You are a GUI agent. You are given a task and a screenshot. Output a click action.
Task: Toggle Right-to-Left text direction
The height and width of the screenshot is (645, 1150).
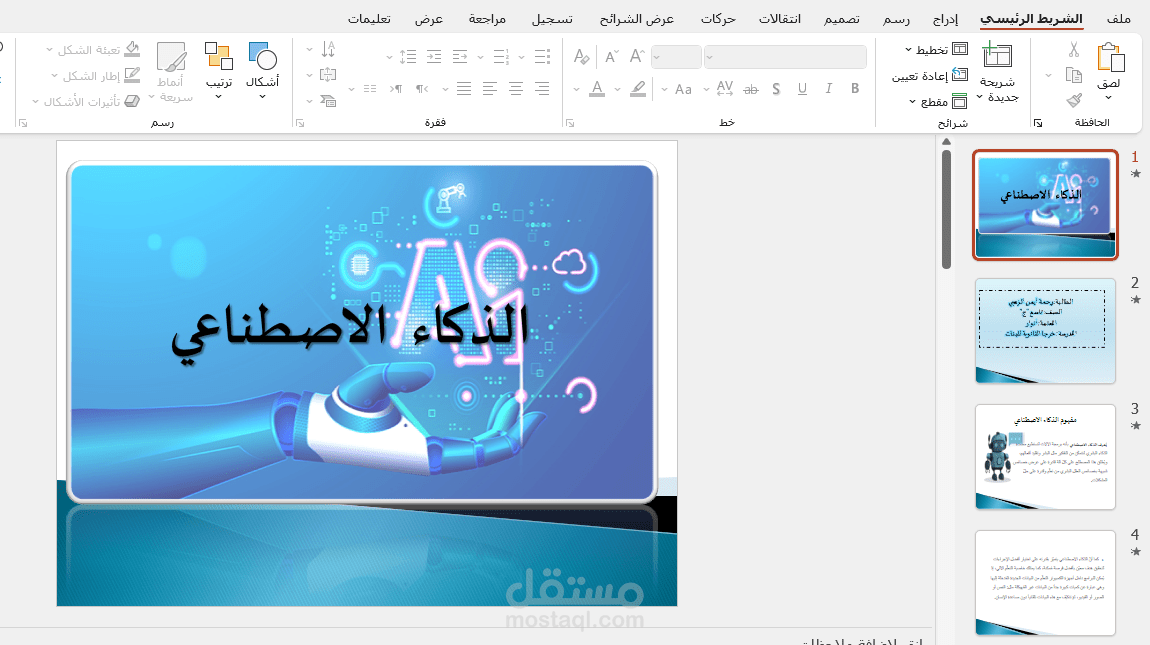point(422,89)
